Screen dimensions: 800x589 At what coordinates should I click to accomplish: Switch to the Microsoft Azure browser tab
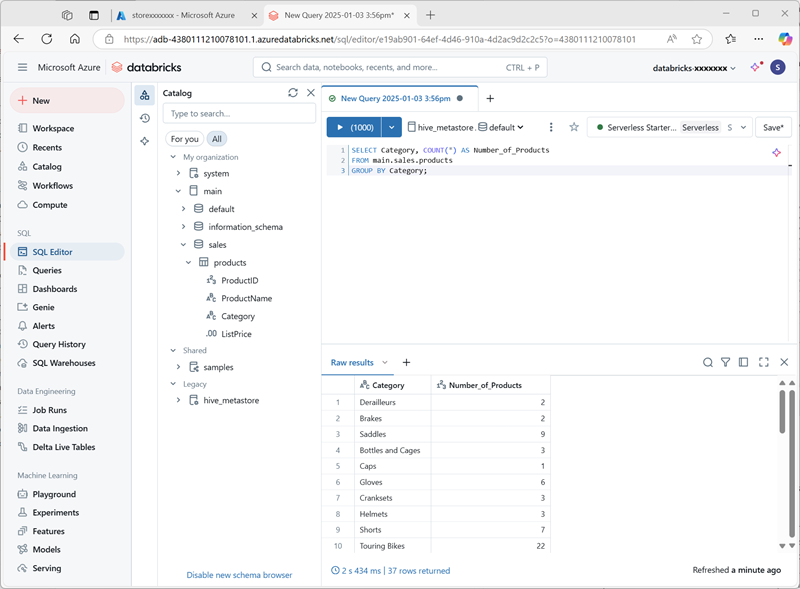point(183,15)
